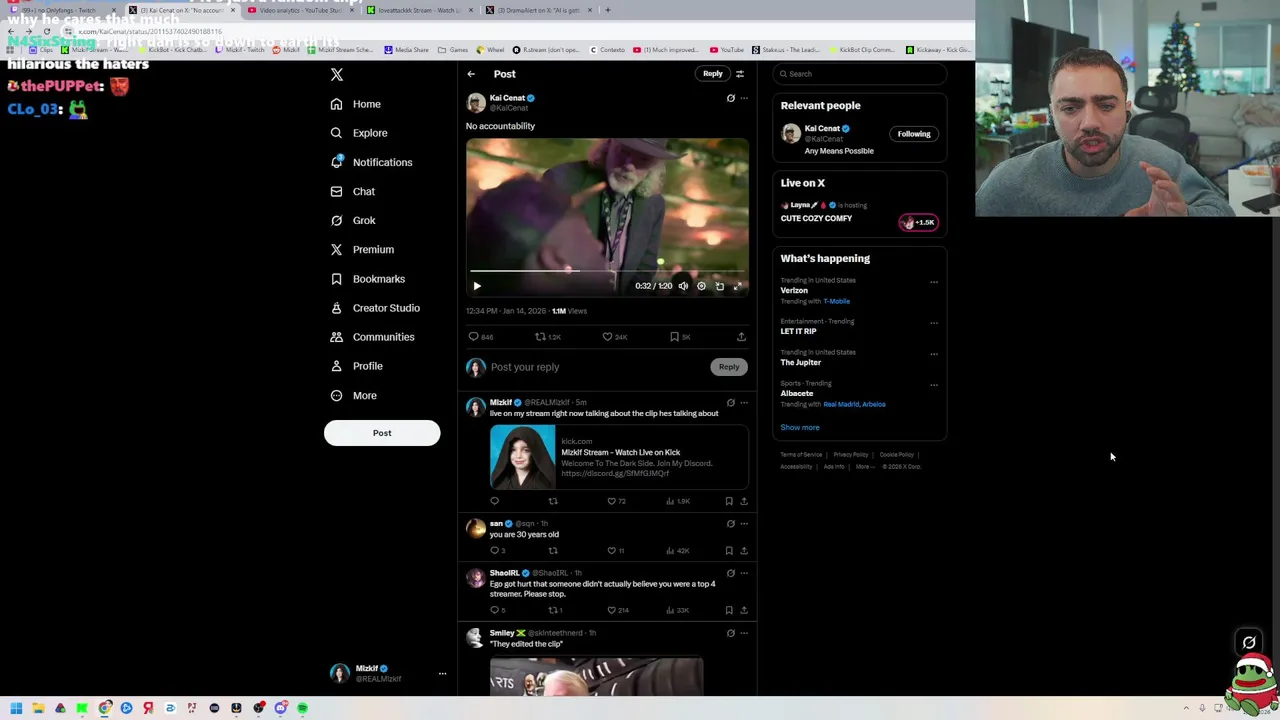Bookmark Kai Cenat's post
Screen dimensions: 1280x720
coord(674,337)
